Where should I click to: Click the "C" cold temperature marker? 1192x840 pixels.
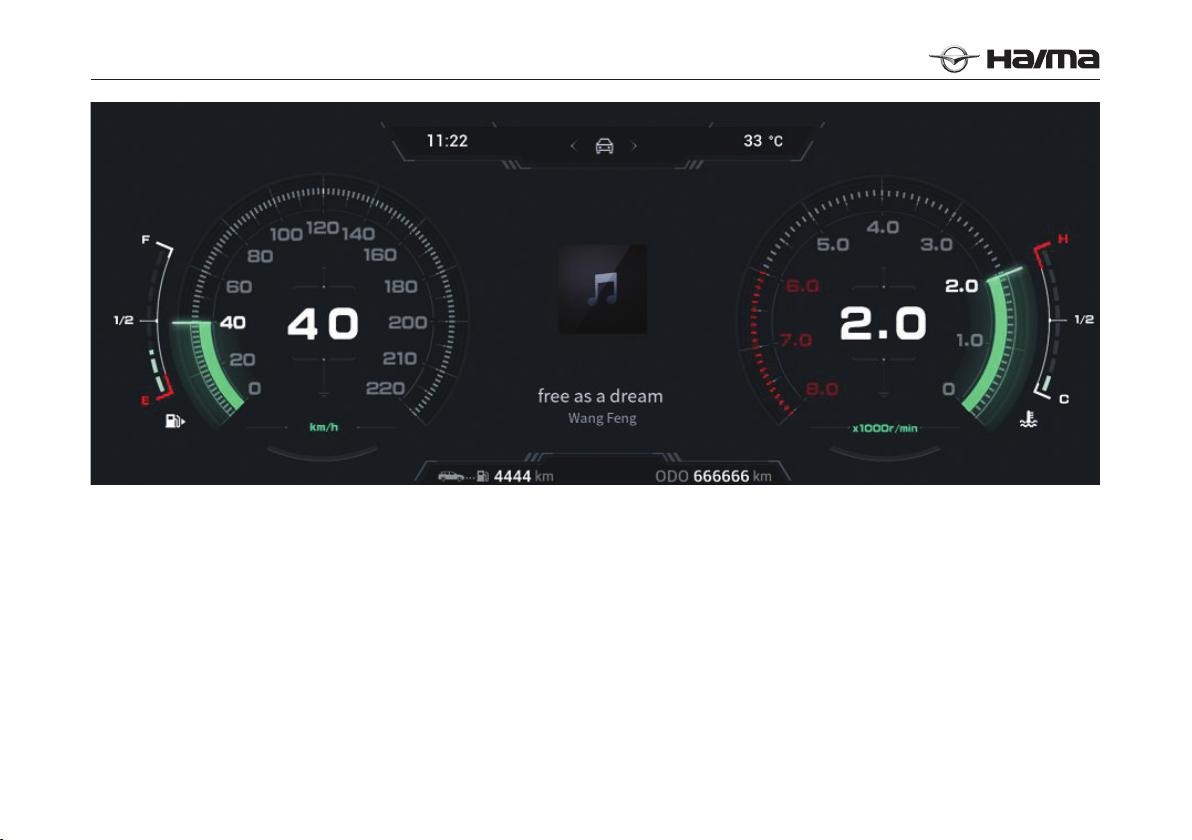(1064, 399)
